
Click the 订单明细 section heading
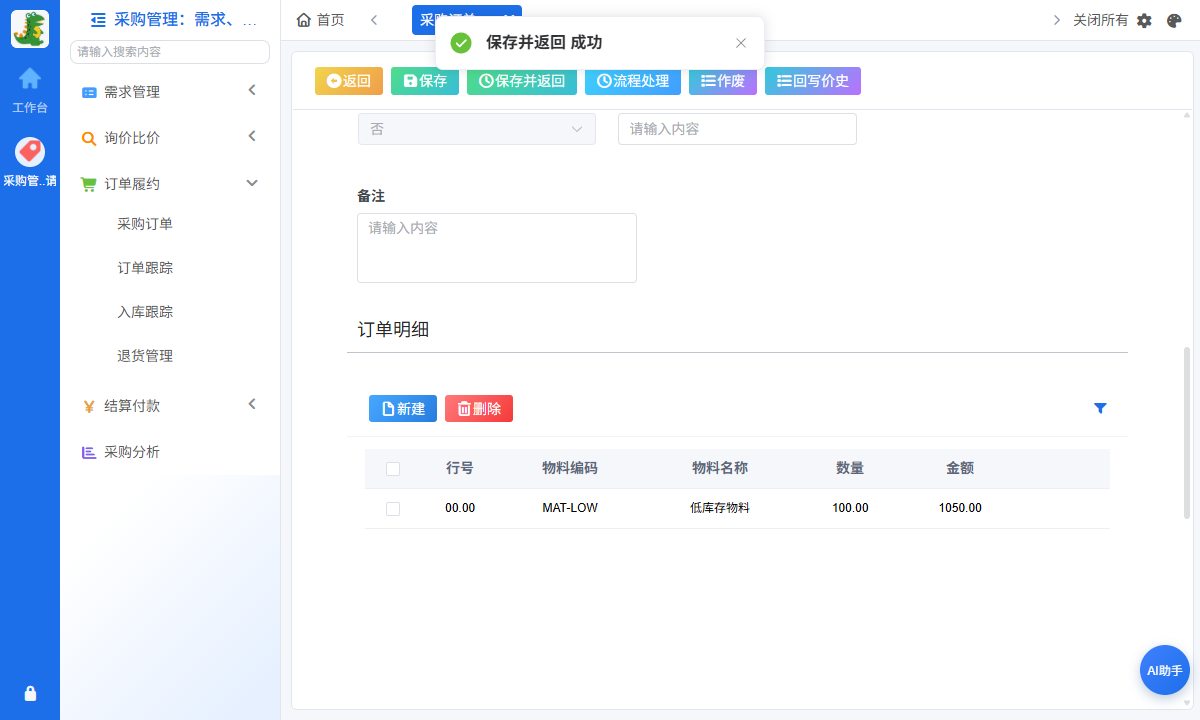pos(393,330)
